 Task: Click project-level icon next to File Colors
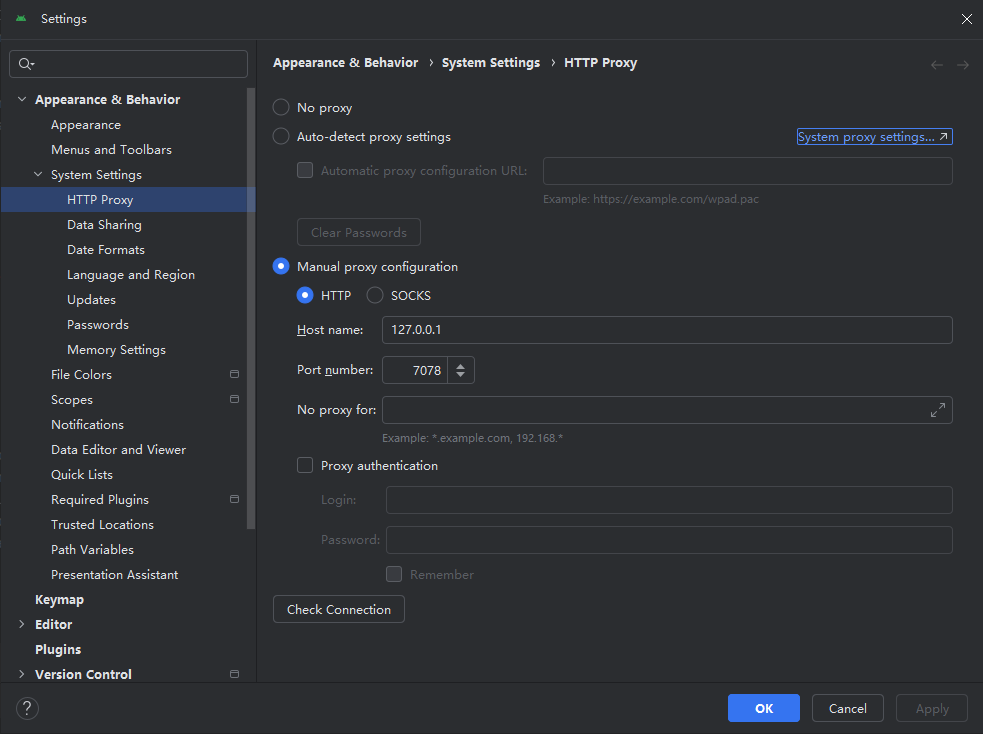[234, 374]
